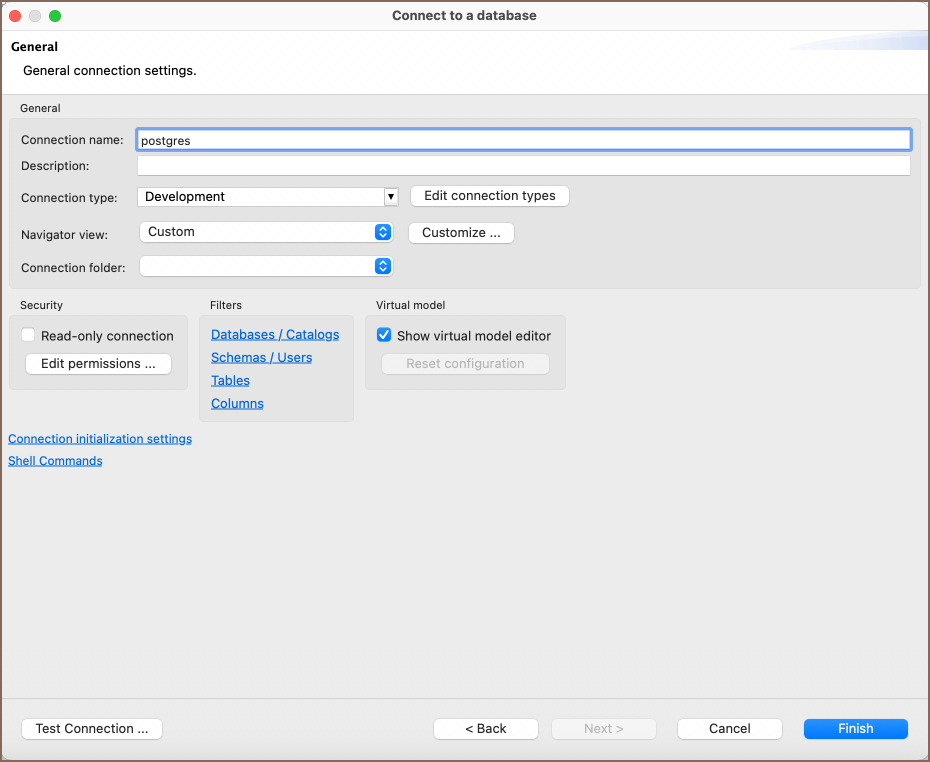Viewport: 930px width, 762px height.
Task: Click the Test Connection ... button
Action: [x=92, y=729]
